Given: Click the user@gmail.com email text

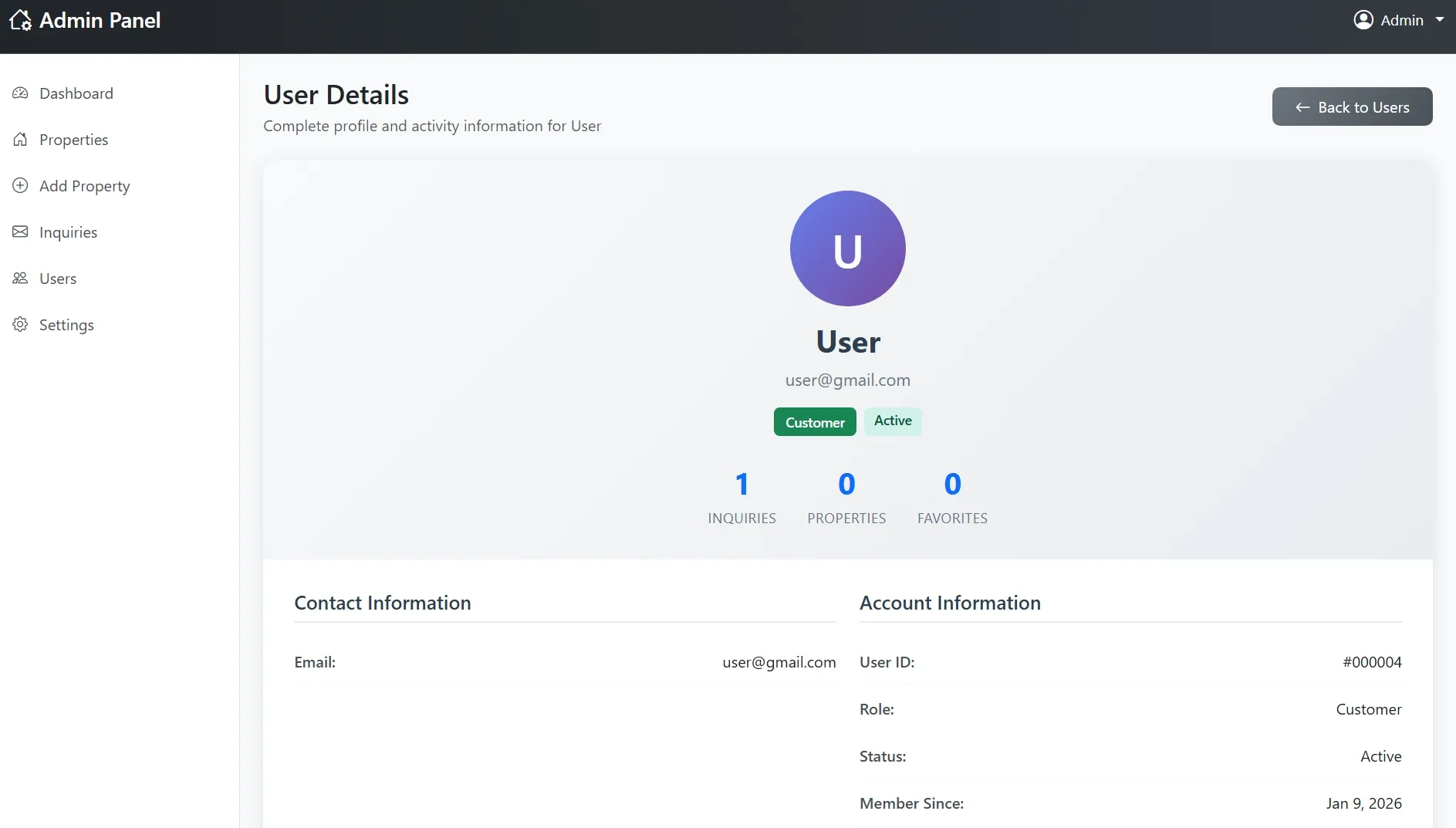Looking at the screenshot, I should coord(847,380).
